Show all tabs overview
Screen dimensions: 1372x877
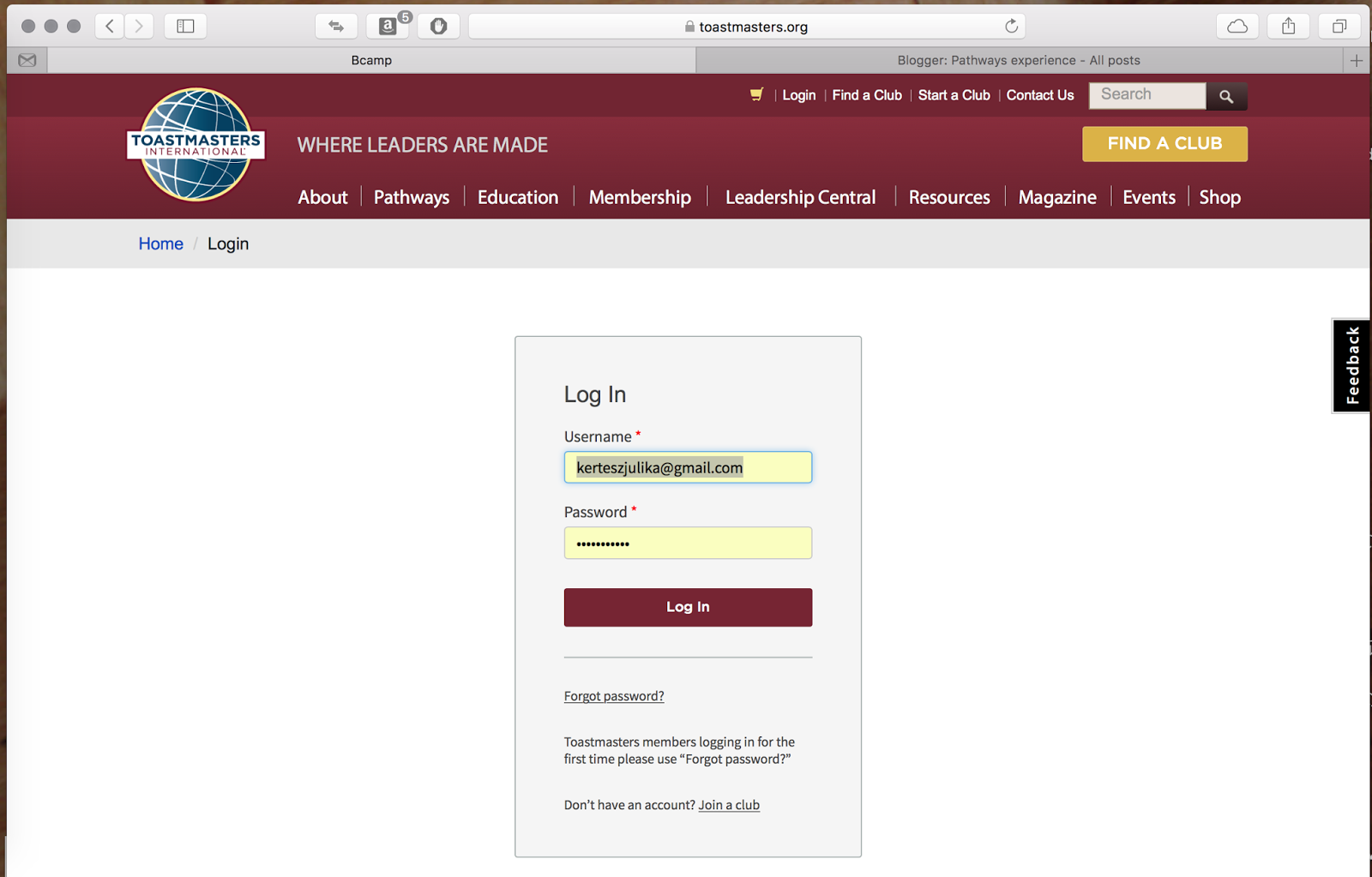point(1339,26)
